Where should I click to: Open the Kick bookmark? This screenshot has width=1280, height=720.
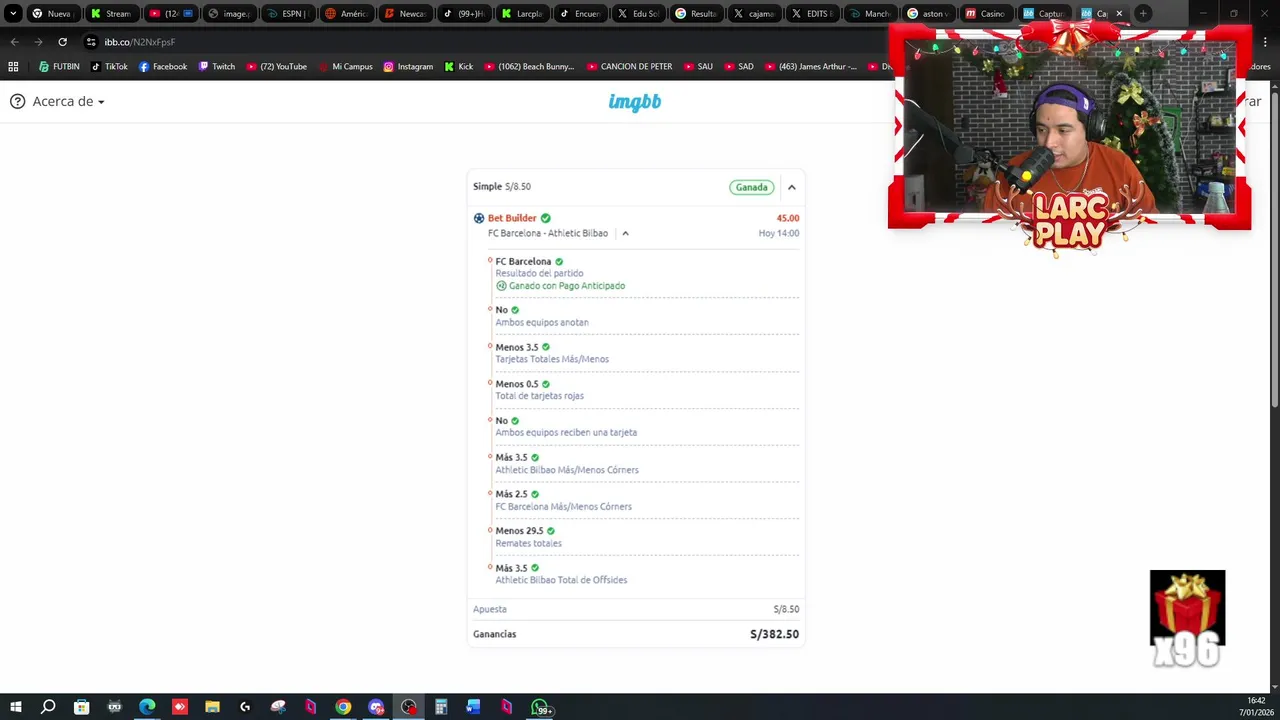click(x=458, y=67)
